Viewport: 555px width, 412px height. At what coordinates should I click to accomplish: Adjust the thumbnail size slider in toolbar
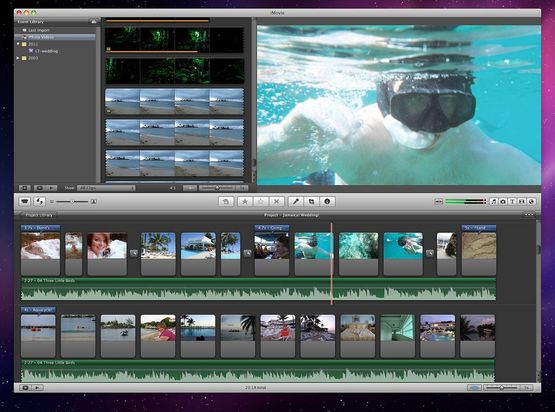(x=72, y=201)
